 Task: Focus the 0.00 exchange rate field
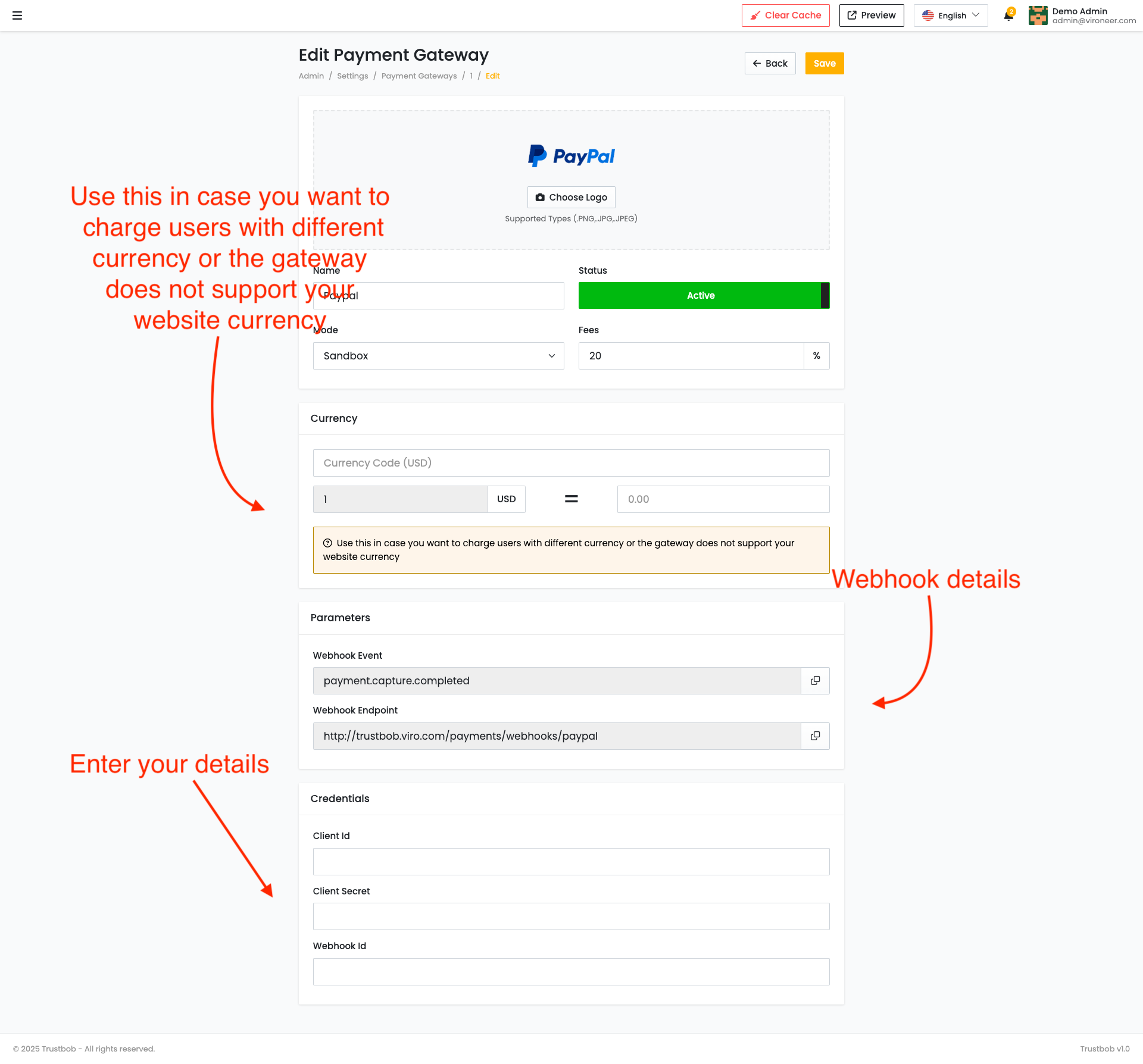pos(723,499)
